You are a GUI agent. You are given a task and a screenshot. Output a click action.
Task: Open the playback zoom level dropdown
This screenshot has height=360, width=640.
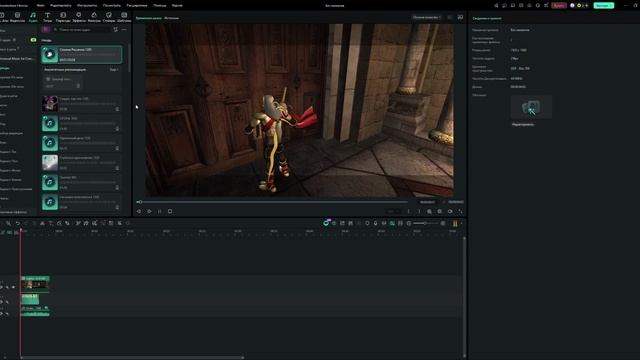[393, 211]
